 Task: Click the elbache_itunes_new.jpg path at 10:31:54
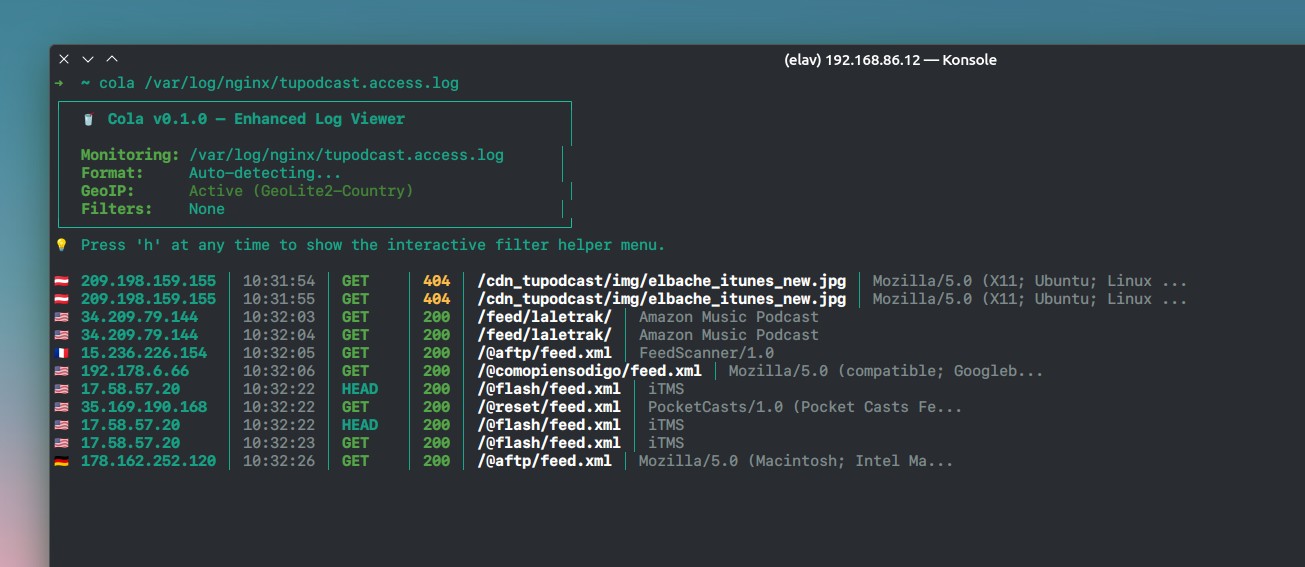pyautogui.click(x=662, y=281)
